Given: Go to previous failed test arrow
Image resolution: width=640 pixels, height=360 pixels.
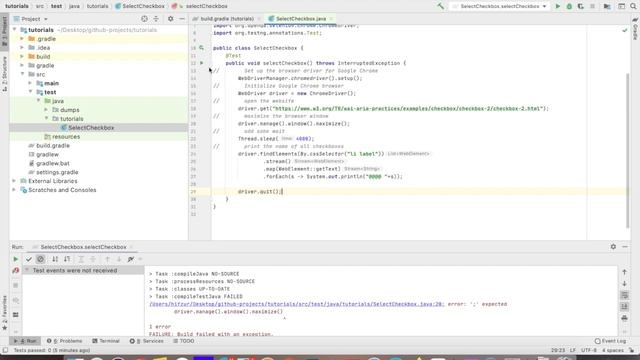Looking at the screenshot, I should tap(107, 259).
